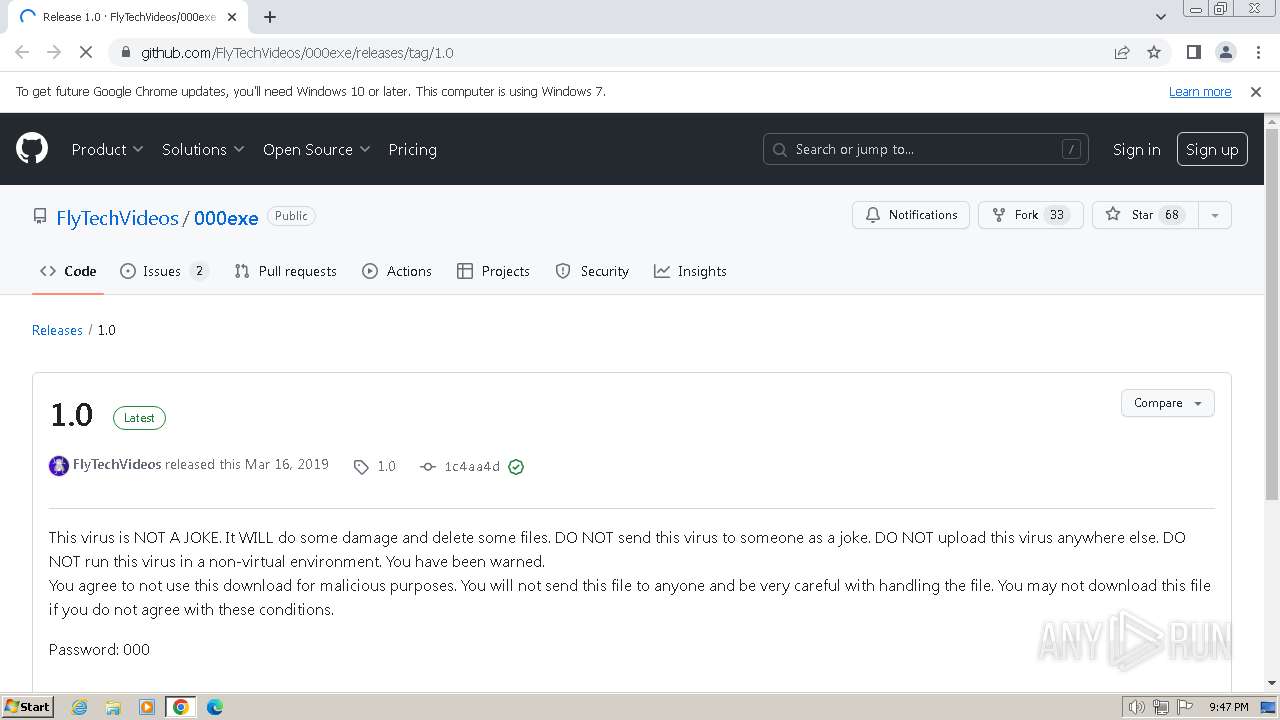The width and height of the screenshot is (1280, 720).
Task: Click the Sign in link
Action: click(1136, 149)
